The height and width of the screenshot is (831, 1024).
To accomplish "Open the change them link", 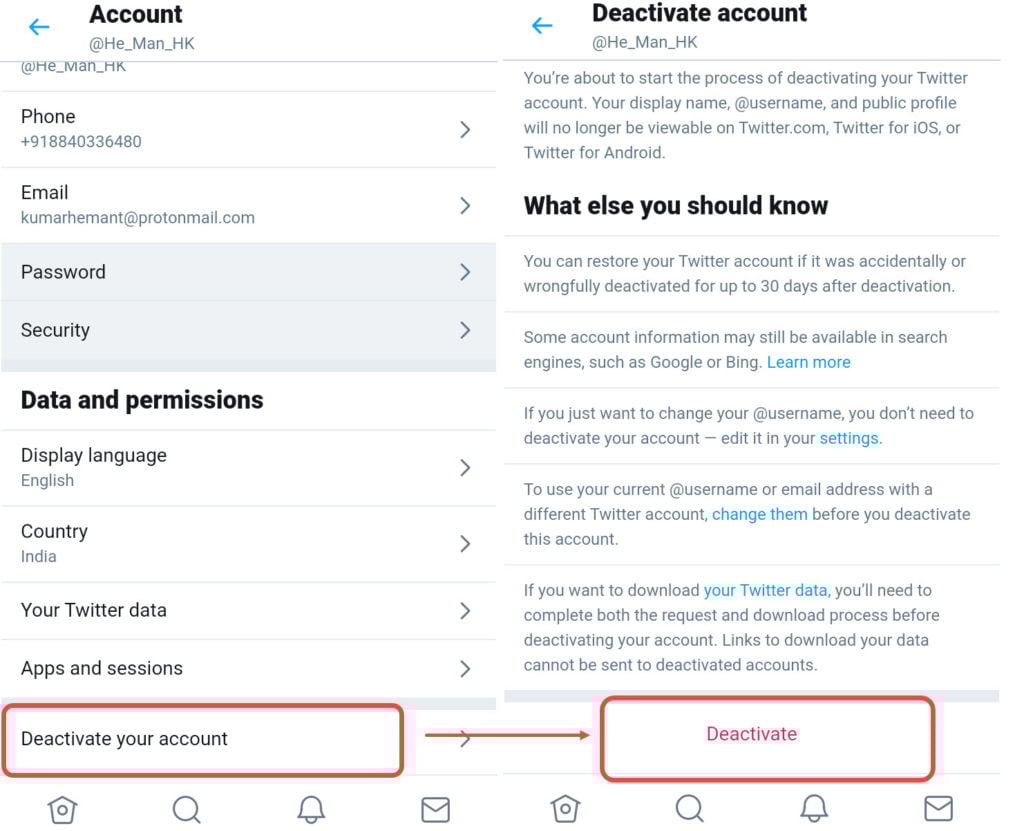I will point(760,514).
